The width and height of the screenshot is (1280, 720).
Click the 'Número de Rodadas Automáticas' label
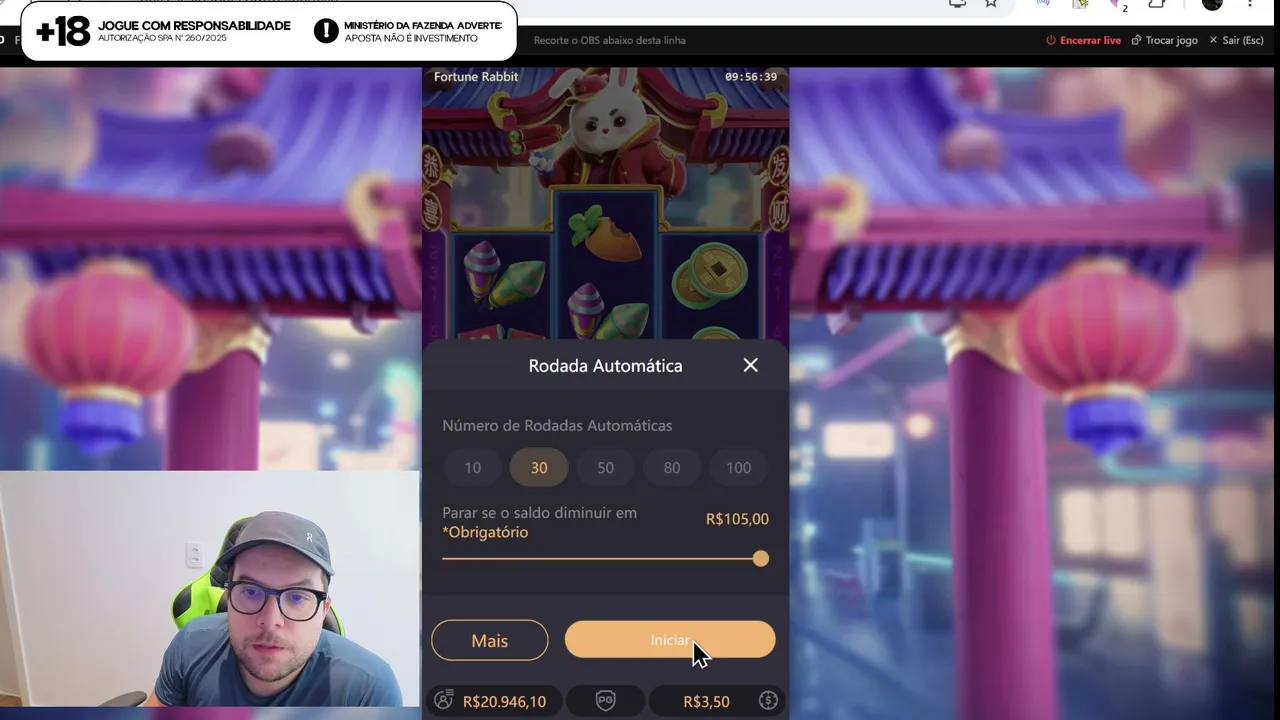557,425
